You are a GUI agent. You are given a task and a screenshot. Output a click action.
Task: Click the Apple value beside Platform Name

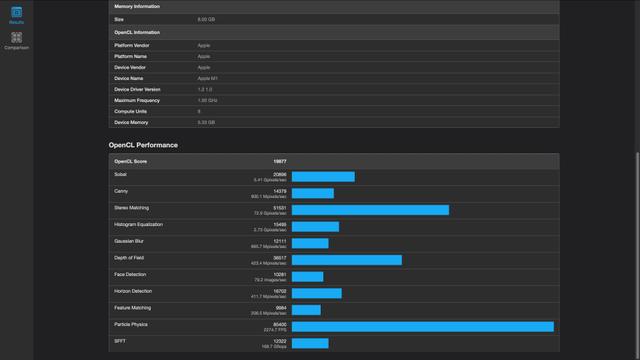pos(204,56)
